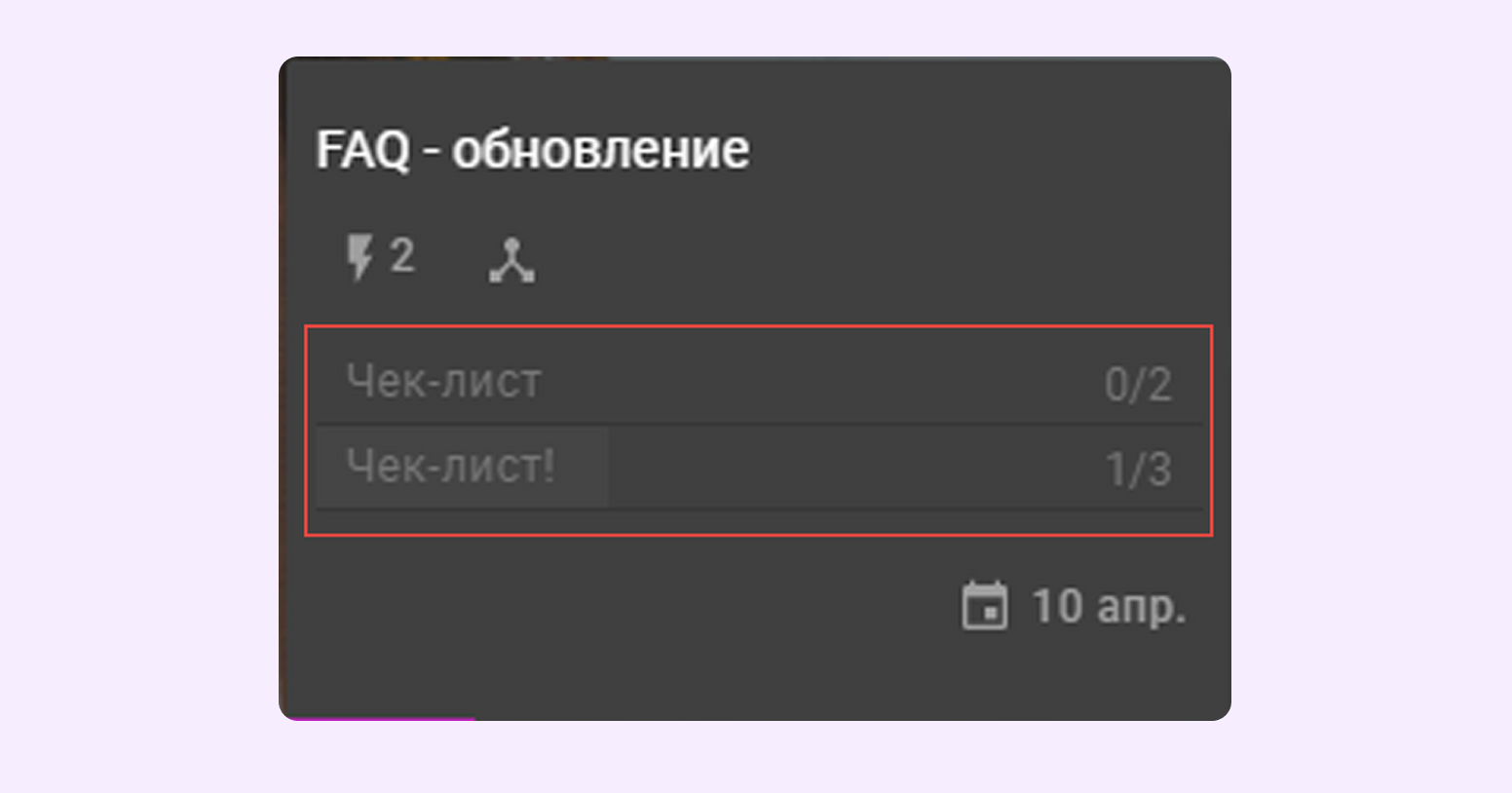The width and height of the screenshot is (1512, 793).
Task: Click the red outline around the checklists
Action: [759, 326]
